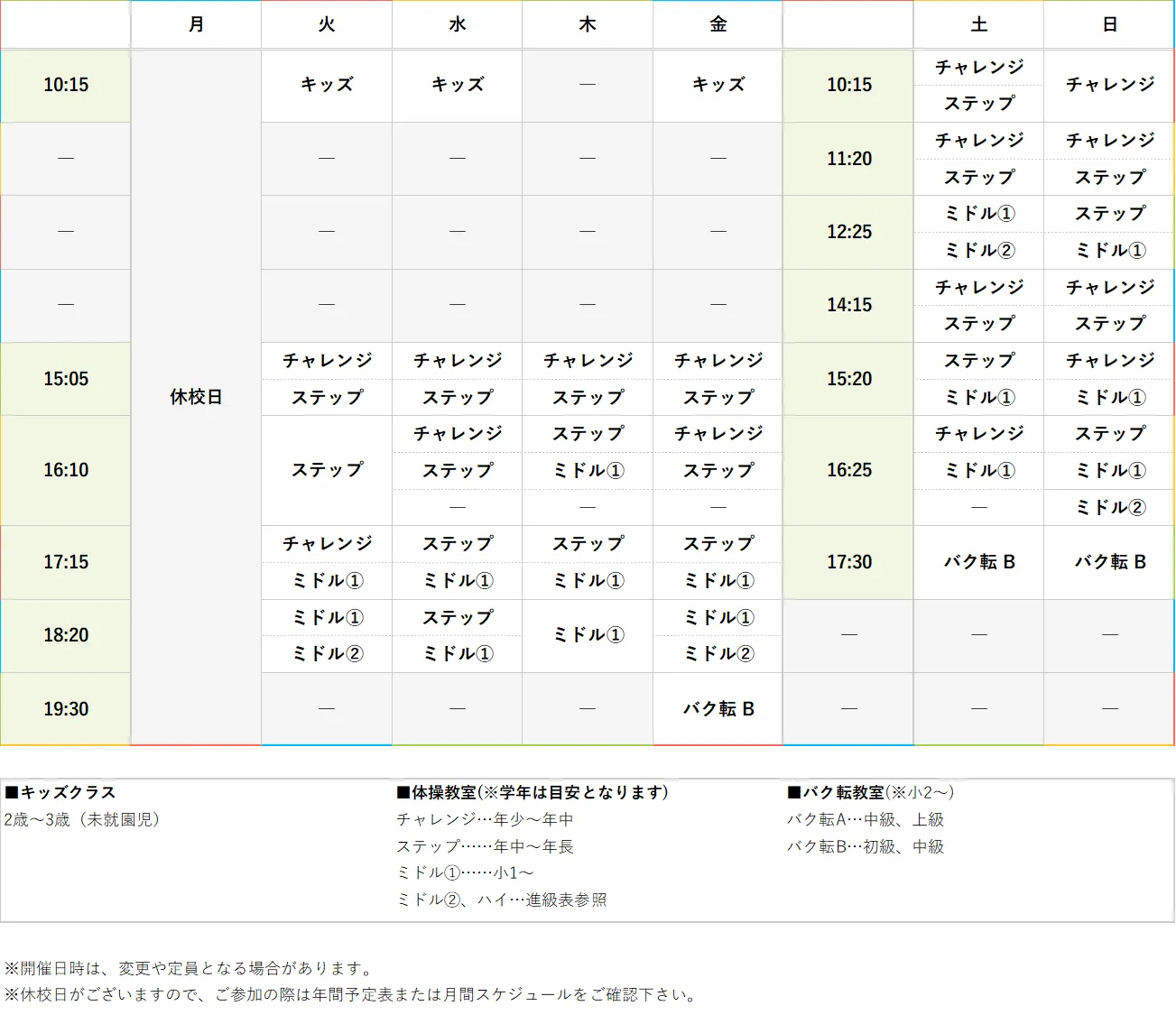This screenshot has width=1176, height=1015.
Task: Click ミドル① on Thursday 18:20
Action: 587,635
